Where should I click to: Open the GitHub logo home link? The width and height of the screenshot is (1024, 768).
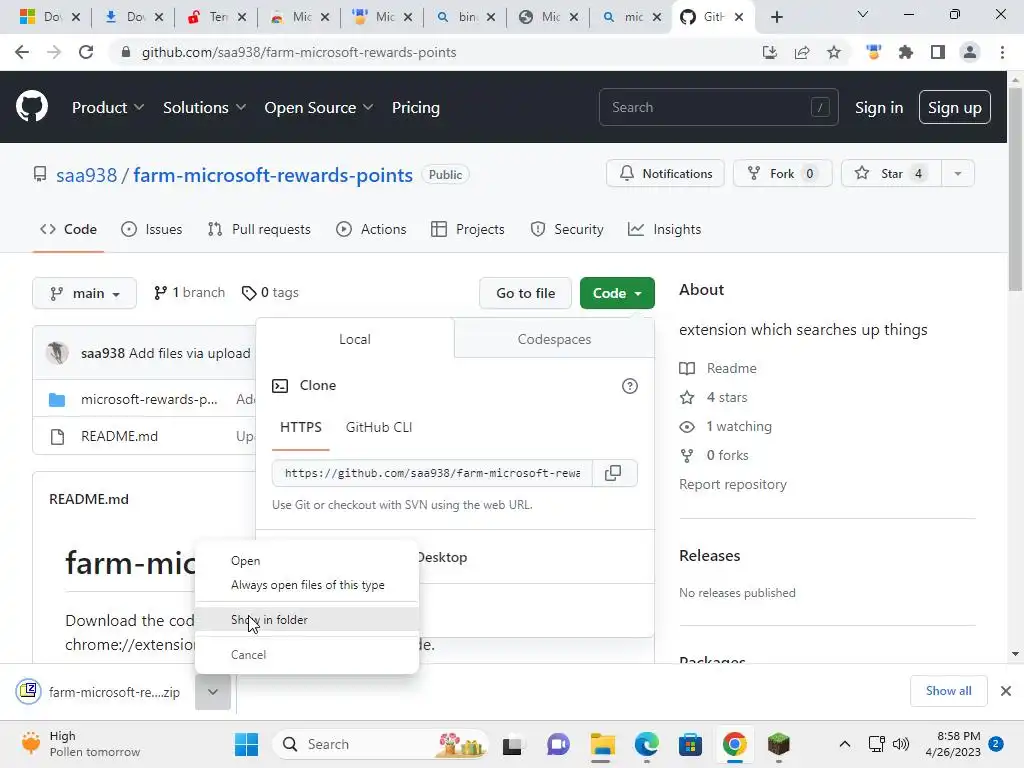coord(31,107)
